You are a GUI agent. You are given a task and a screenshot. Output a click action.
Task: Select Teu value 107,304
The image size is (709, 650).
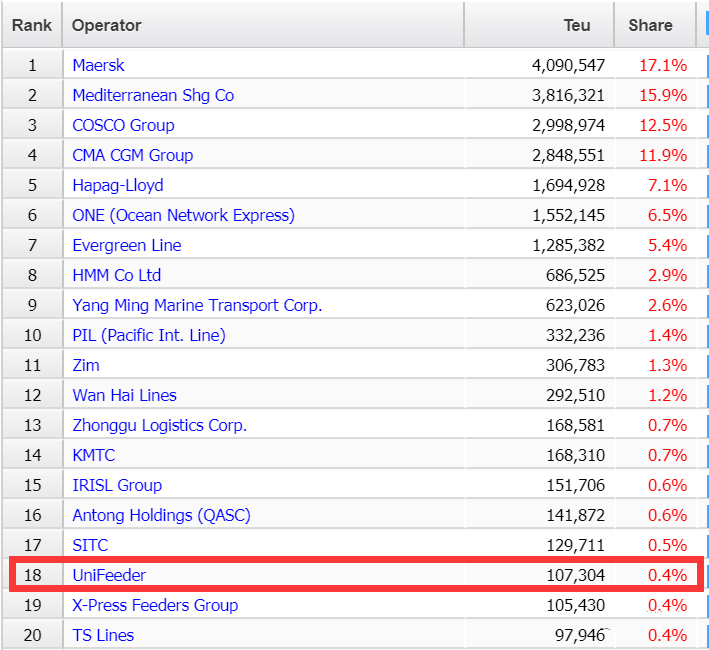click(x=575, y=575)
